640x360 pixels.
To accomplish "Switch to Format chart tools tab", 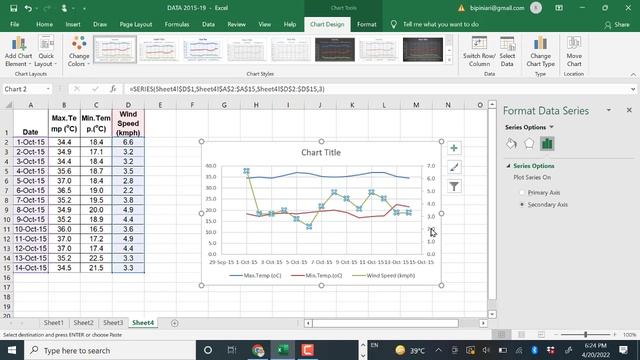I will (x=367, y=24).
